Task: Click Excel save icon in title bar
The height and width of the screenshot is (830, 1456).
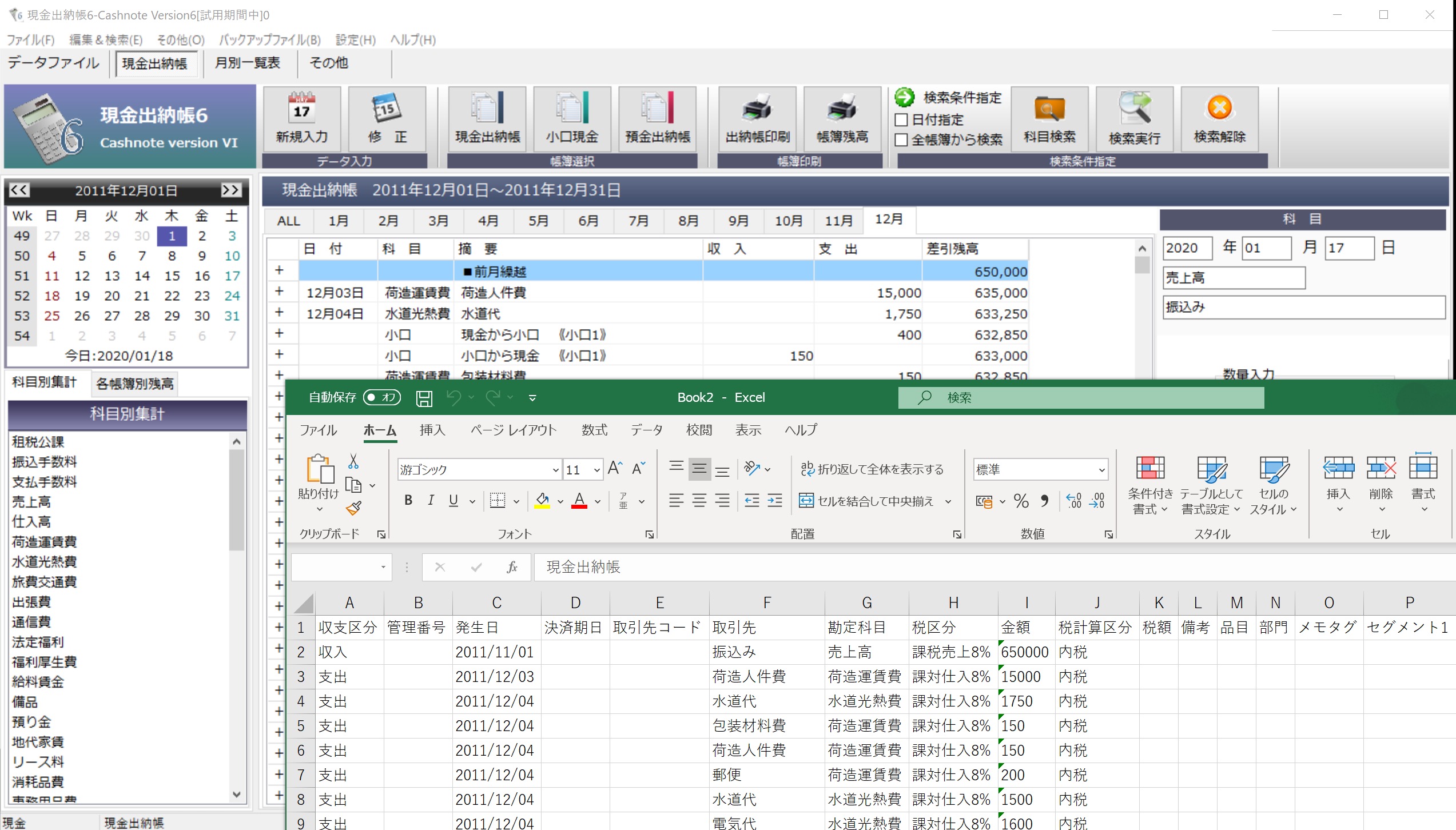Action: click(424, 398)
